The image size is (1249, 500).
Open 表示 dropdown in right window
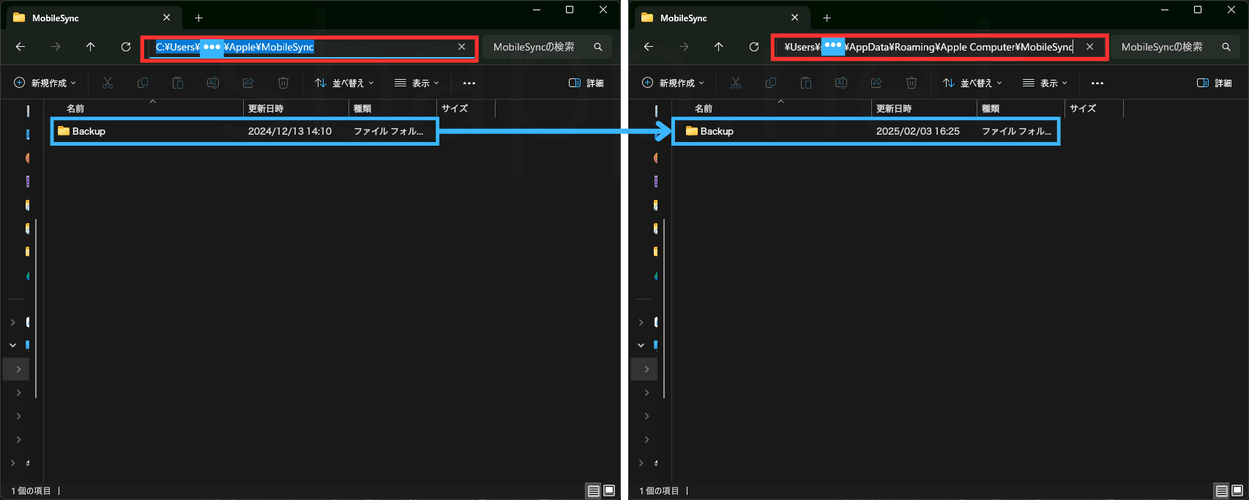[x=1045, y=83]
